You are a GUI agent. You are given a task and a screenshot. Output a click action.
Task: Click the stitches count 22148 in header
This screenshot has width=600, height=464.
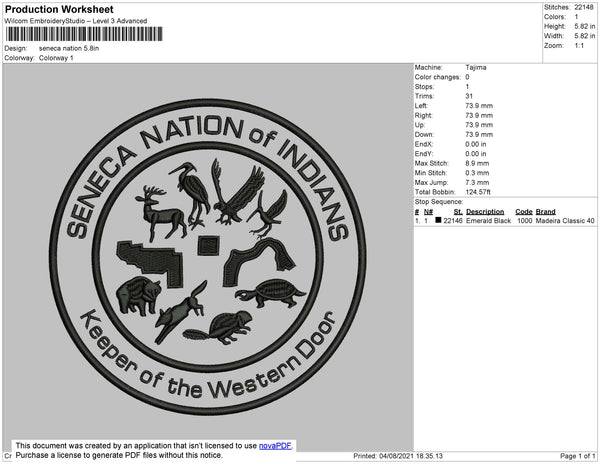[x=584, y=7]
